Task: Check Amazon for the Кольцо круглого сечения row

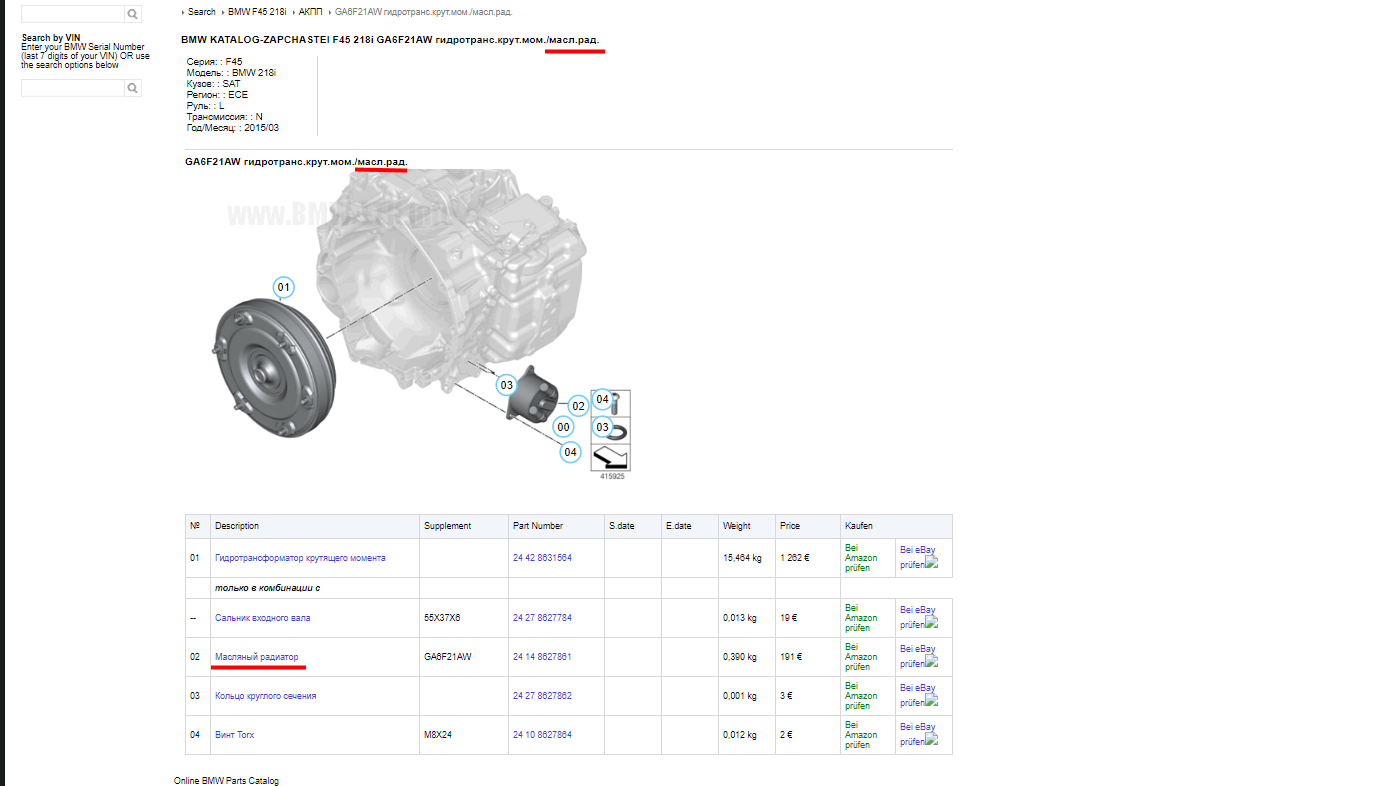Action: (x=861, y=696)
